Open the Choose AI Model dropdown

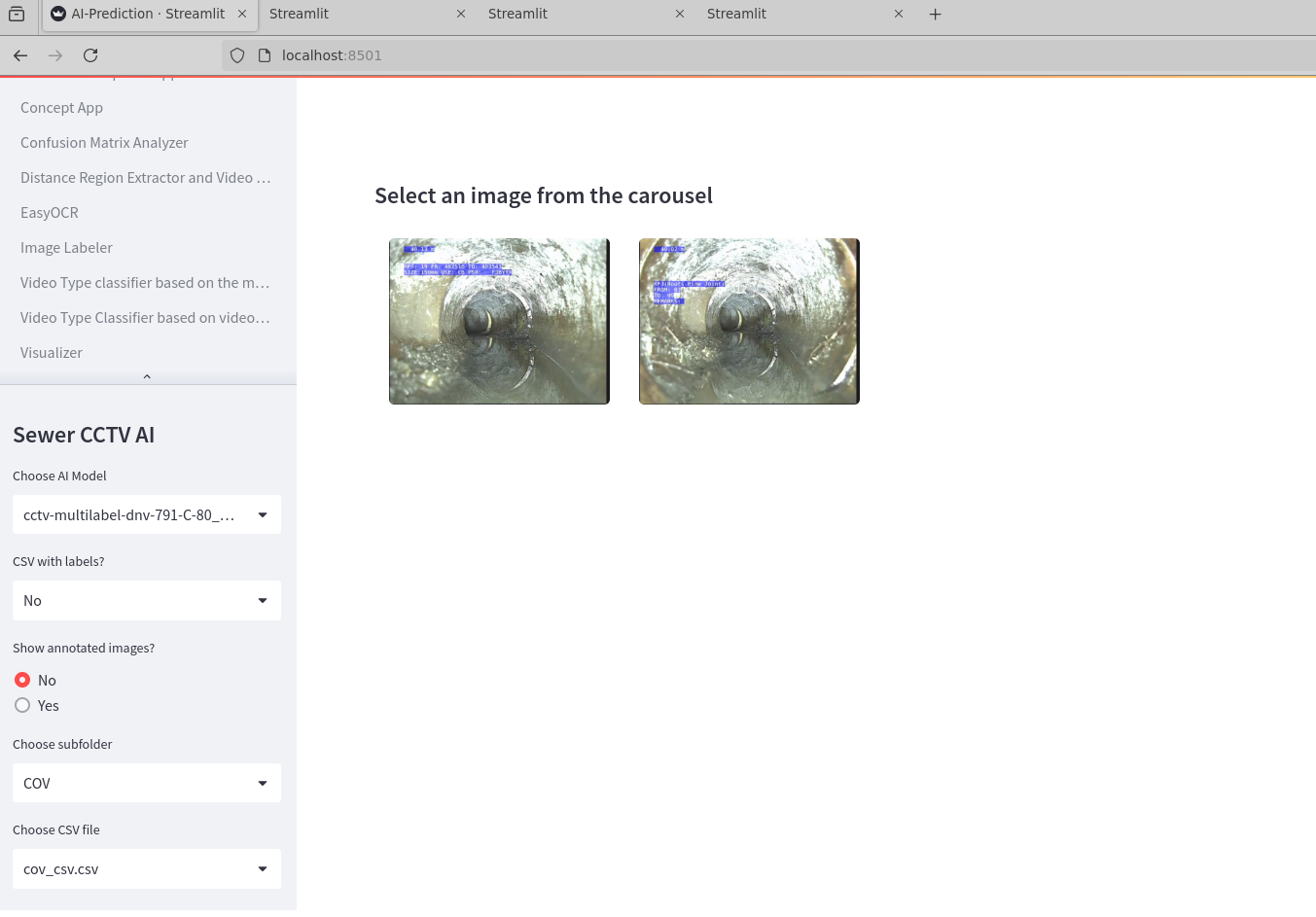point(147,514)
